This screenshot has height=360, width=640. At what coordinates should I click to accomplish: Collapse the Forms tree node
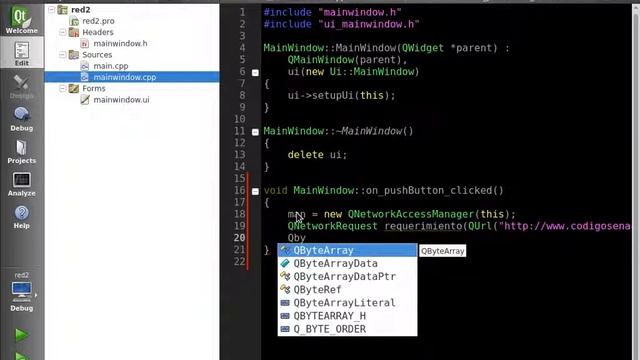point(62,88)
